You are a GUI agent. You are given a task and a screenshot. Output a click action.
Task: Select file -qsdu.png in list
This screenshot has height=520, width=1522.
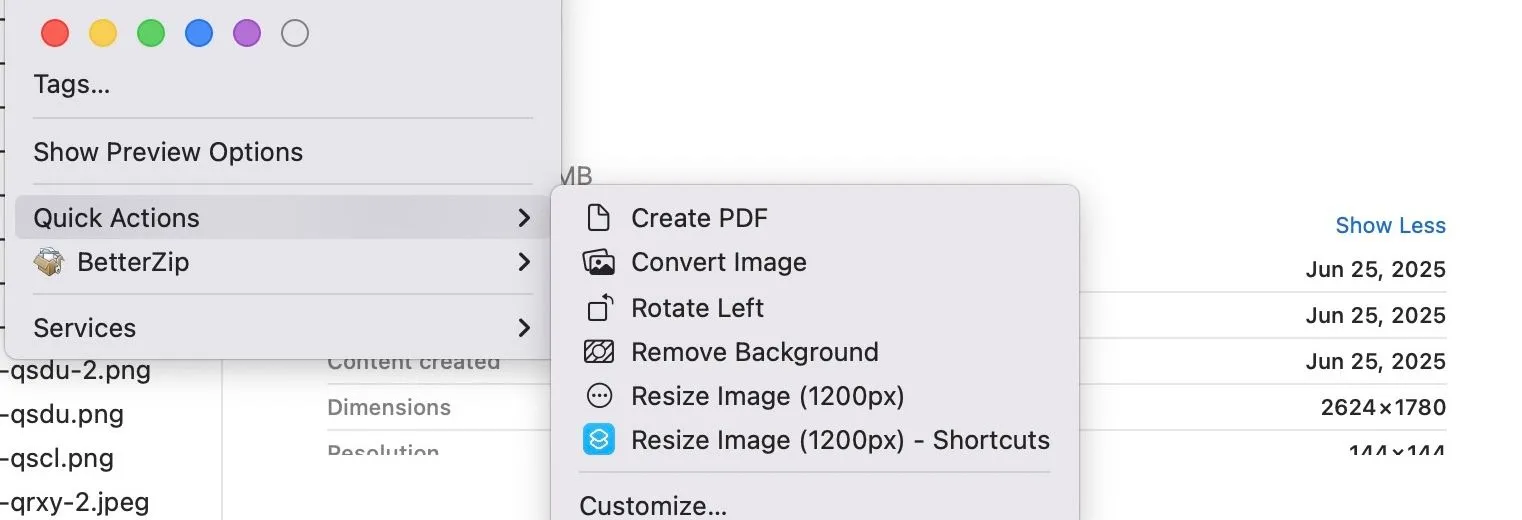point(62,415)
